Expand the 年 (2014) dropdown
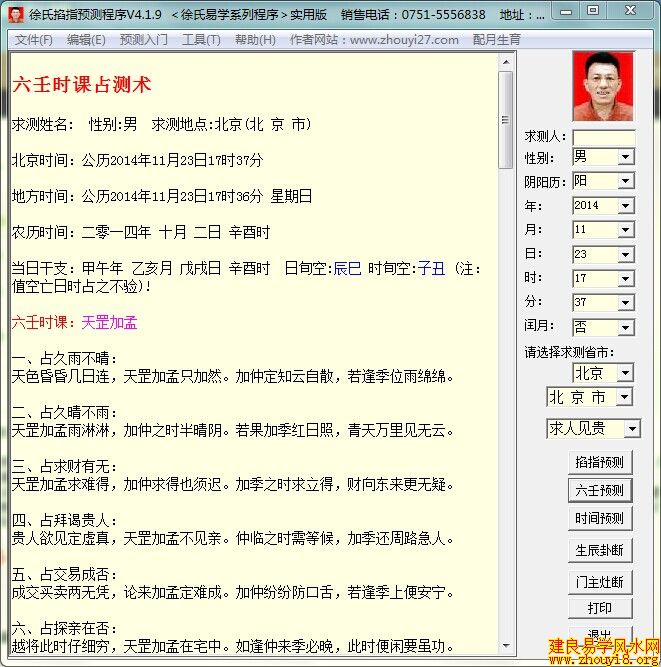661x667 pixels. 625,206
